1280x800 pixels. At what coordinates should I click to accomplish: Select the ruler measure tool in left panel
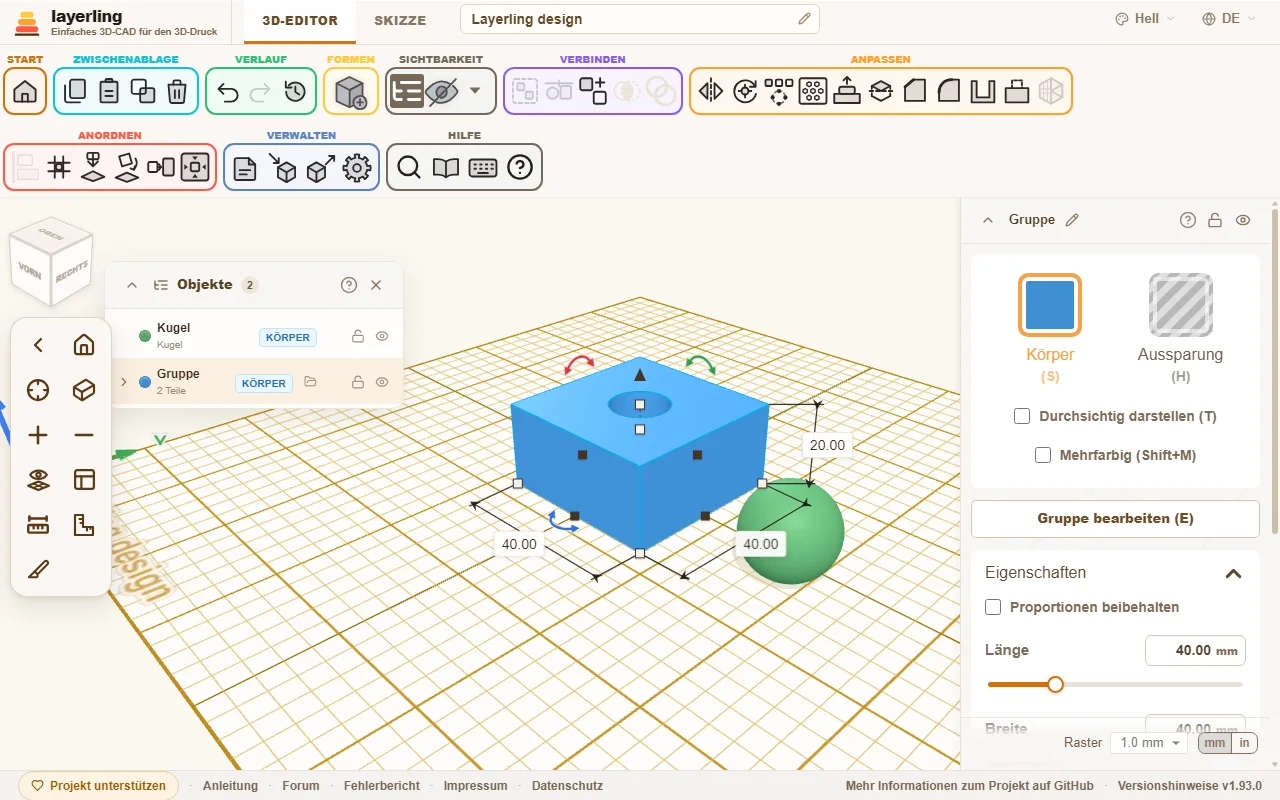tap(38, 525)
